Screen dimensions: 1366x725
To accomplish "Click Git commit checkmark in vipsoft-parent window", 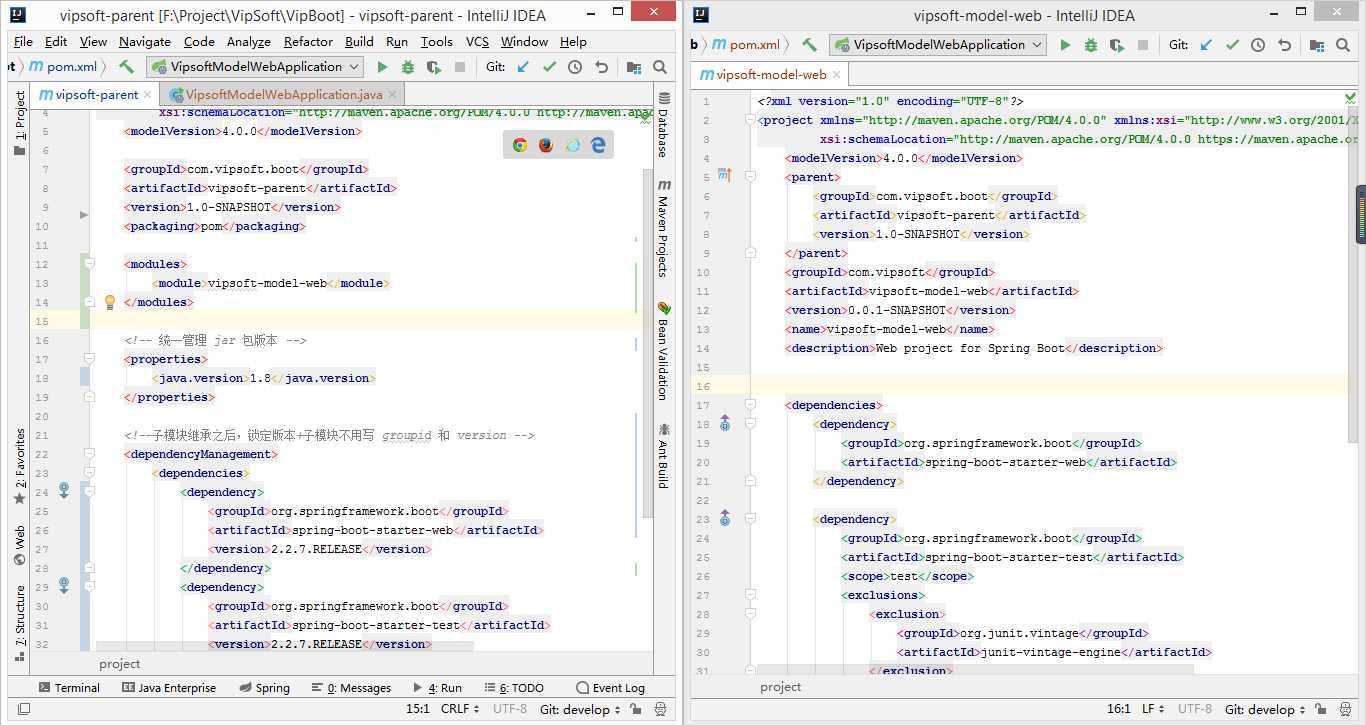I will point(549,67).
